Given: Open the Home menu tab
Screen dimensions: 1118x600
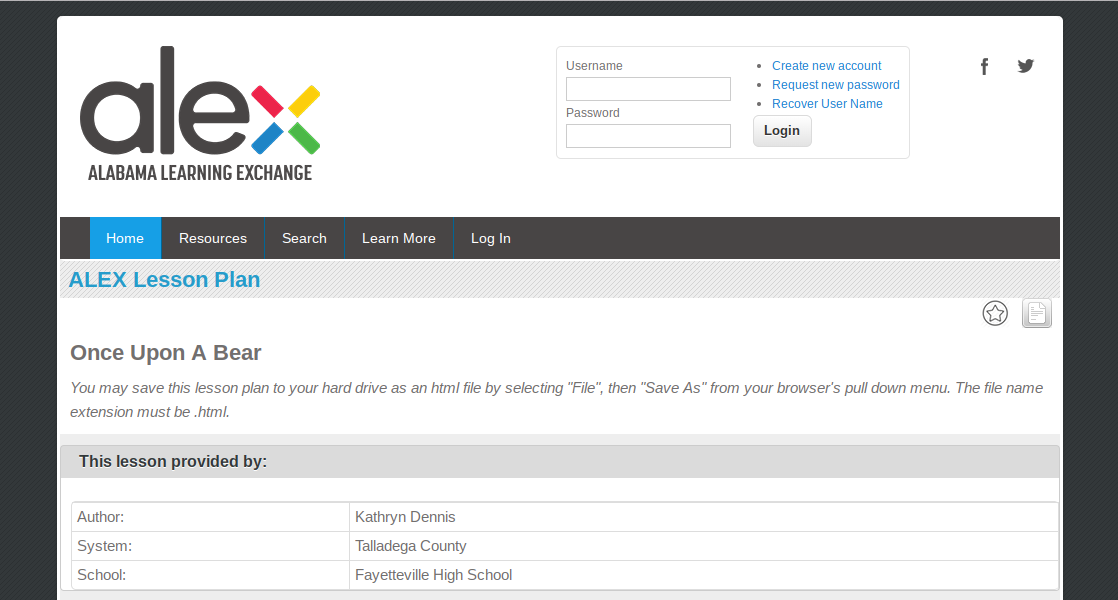Looking at the screenshot, I should click(125, 238).
